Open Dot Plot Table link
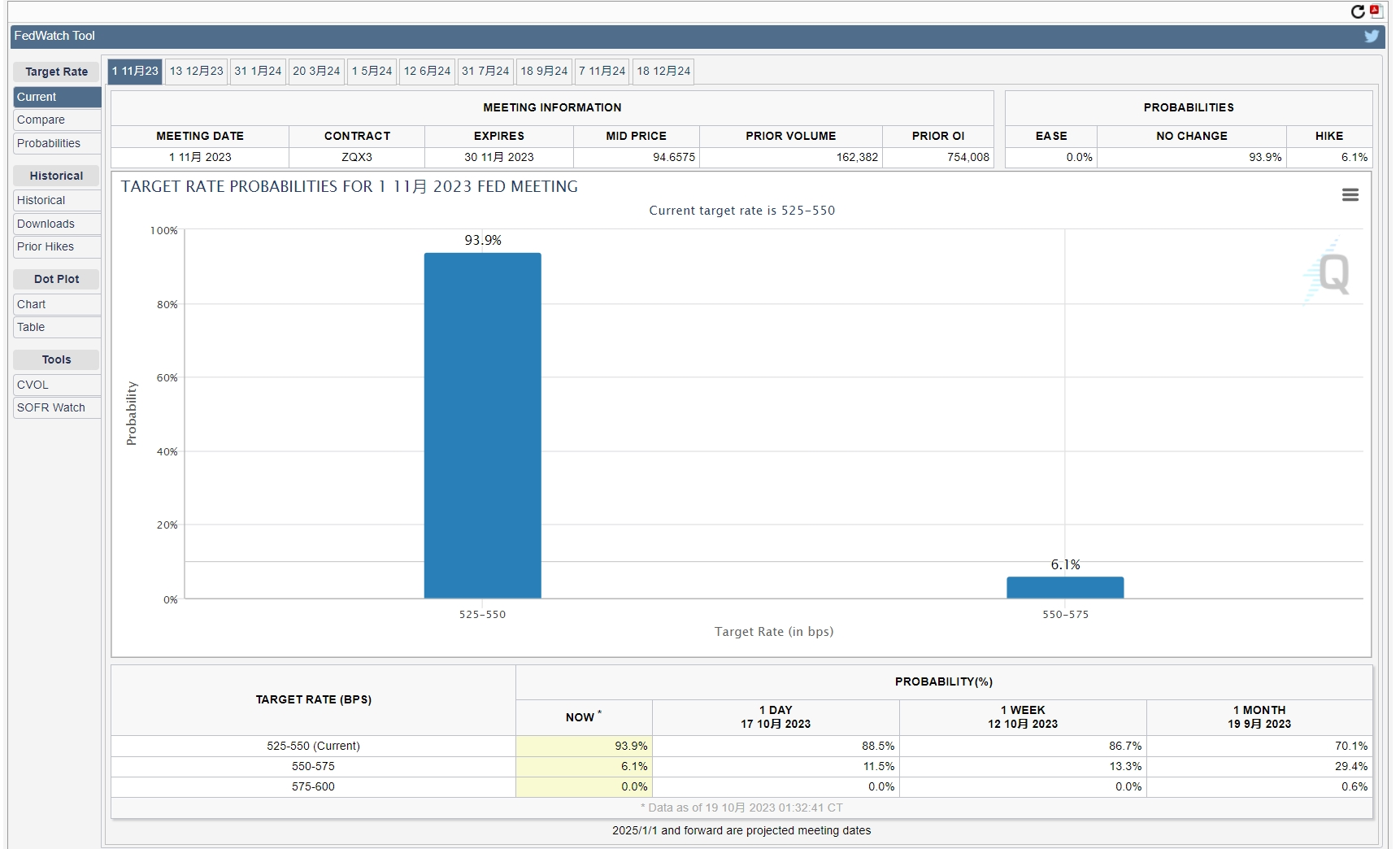This screenshot has height=849, width=1400. click(57, 327)
